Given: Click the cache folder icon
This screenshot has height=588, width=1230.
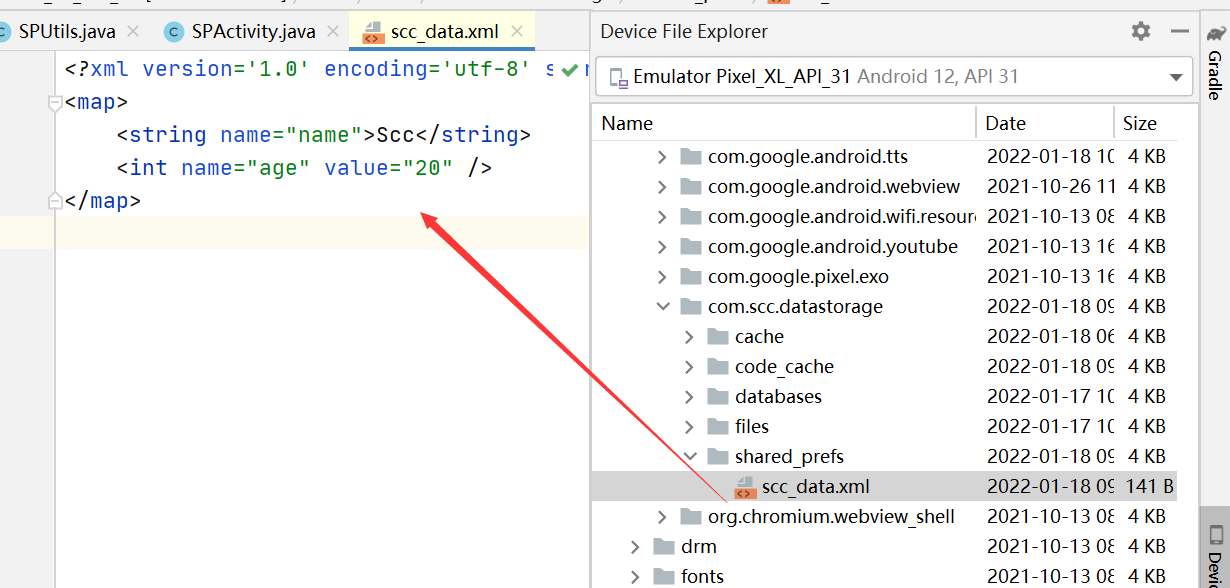Looking at the screenshot, I should point(718,336).
